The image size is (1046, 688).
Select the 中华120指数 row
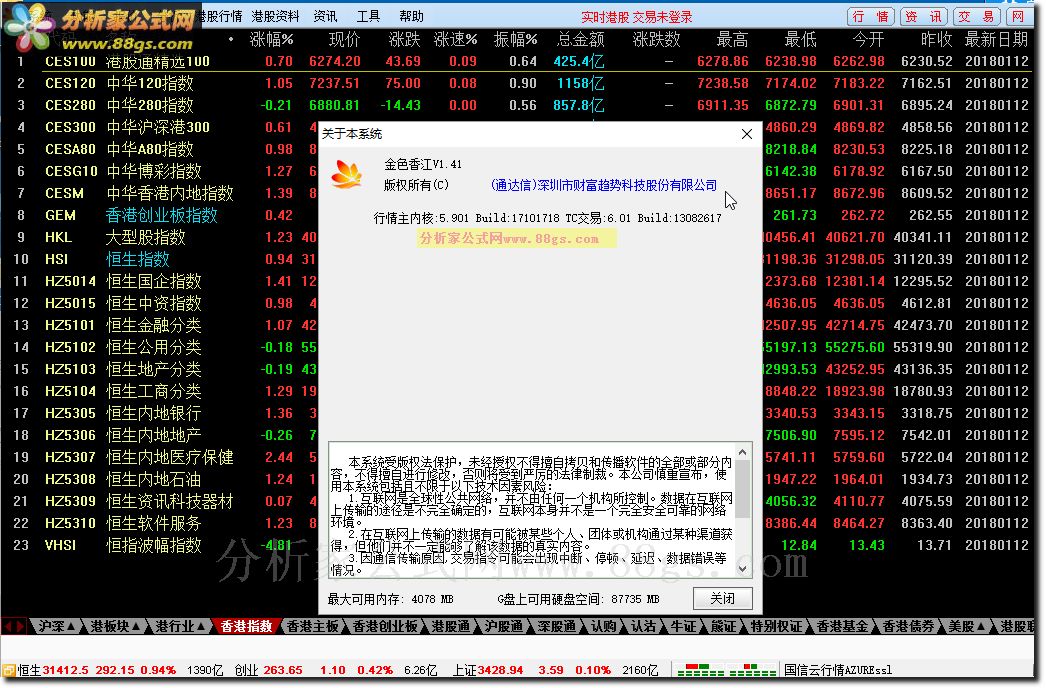point(517,83)
